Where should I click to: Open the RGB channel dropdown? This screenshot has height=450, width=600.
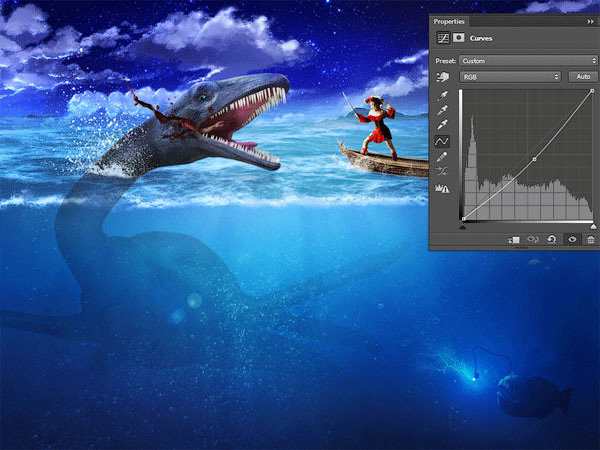[510, 77]
